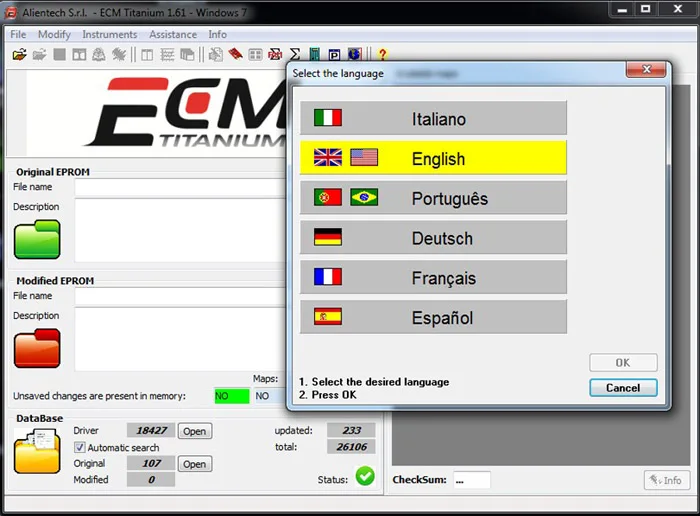
Task: Select Español language option
Action: click(433, 316)
